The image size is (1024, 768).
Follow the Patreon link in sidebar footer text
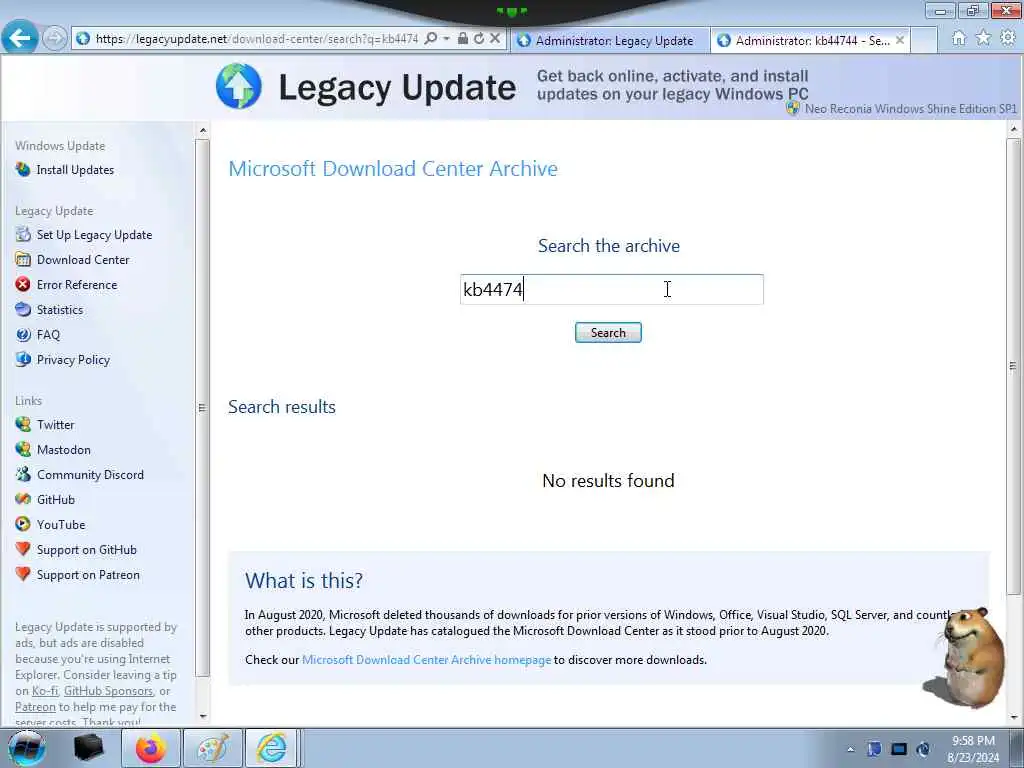(35, 707)
